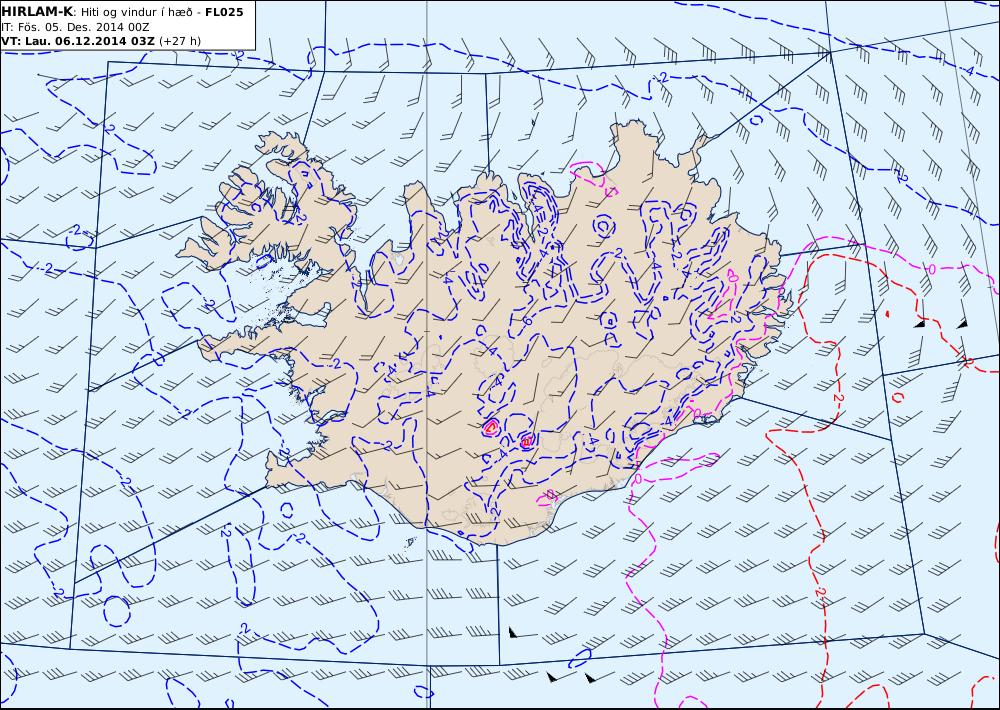Click the 'IT: Fös. 05. Des. 2014 00Z' line

[x=75, y=27]
